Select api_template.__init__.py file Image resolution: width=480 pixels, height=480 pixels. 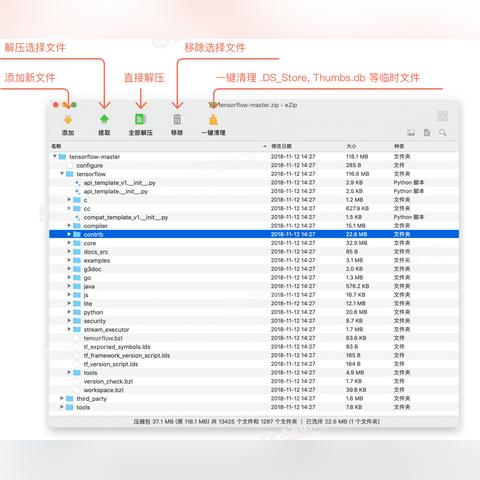pyautogui.click(x=254, y=191)
